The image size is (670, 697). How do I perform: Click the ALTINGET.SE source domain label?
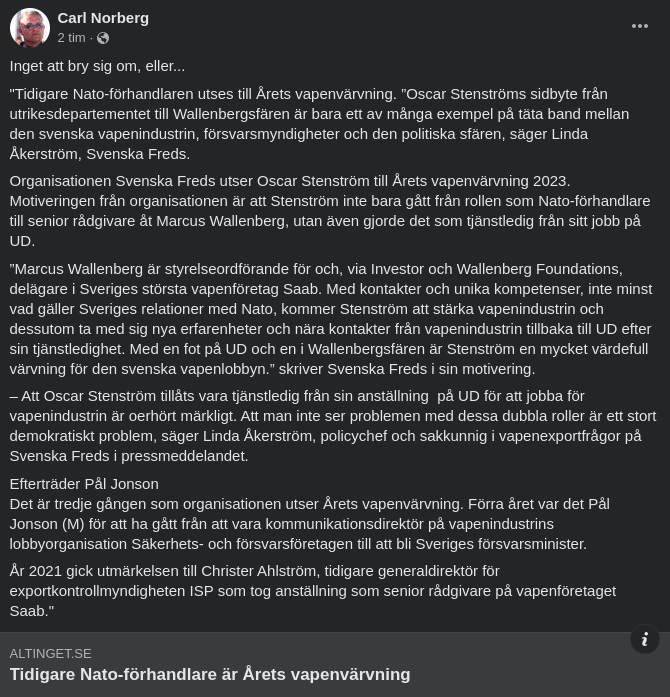[50, 653]
